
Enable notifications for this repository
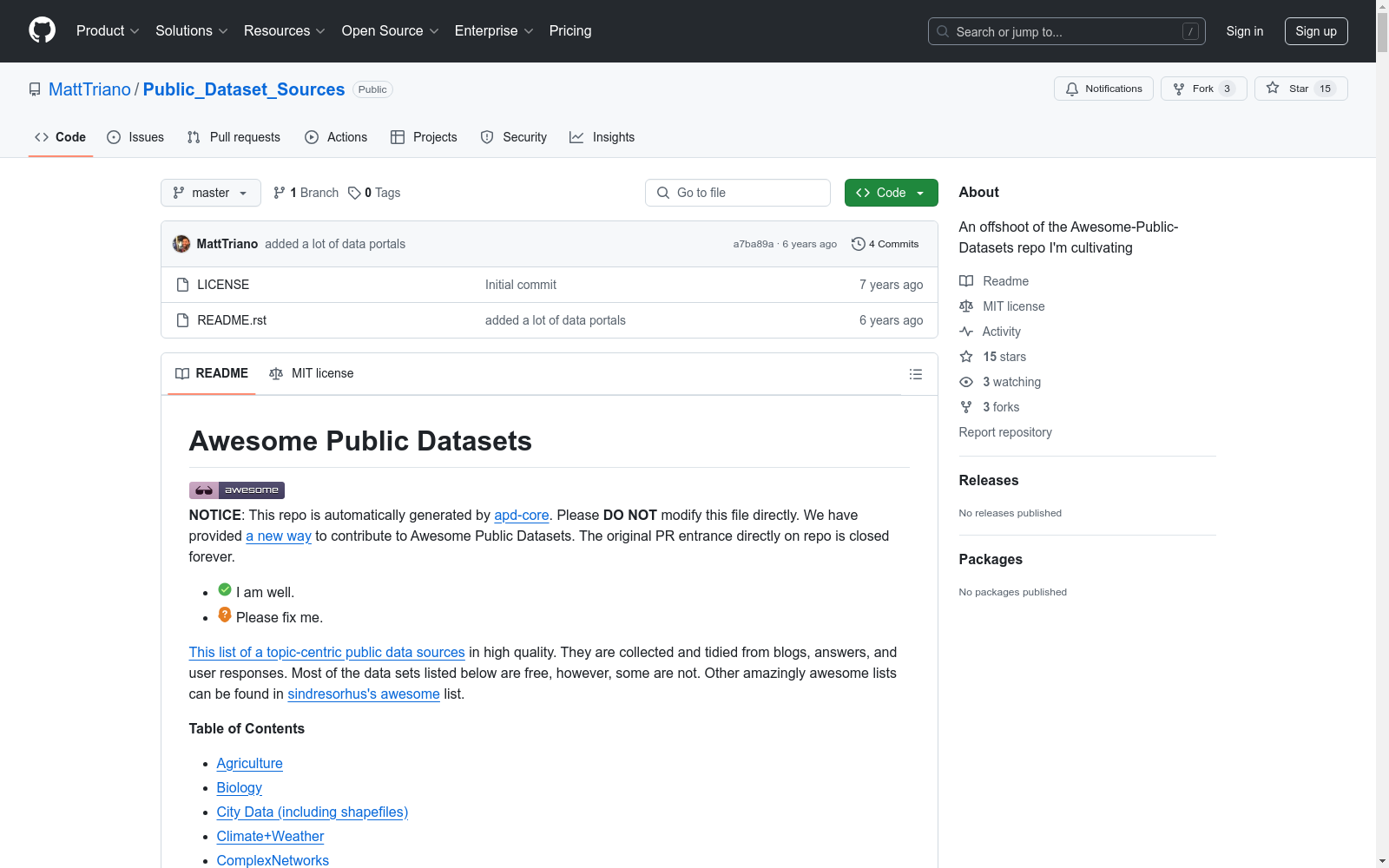[1103, 88]
